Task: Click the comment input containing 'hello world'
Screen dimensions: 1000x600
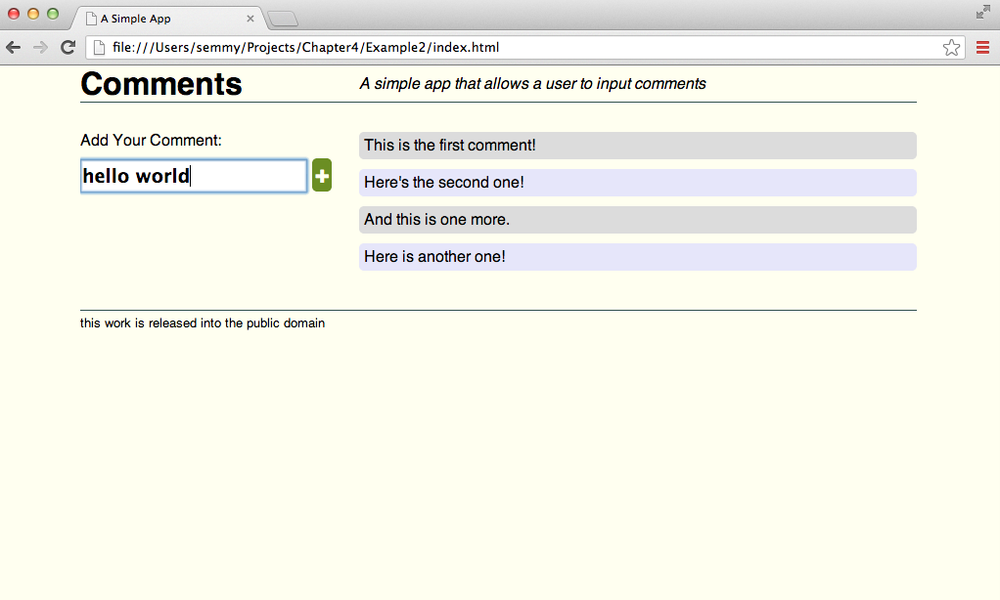Action: pyautogui.click(x=193, y=175)
